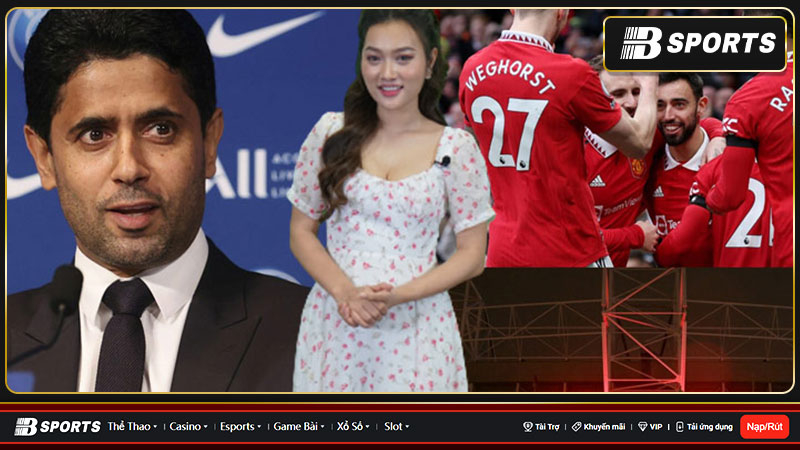Open the Khuyến mãi promotions link

(604, 427)
